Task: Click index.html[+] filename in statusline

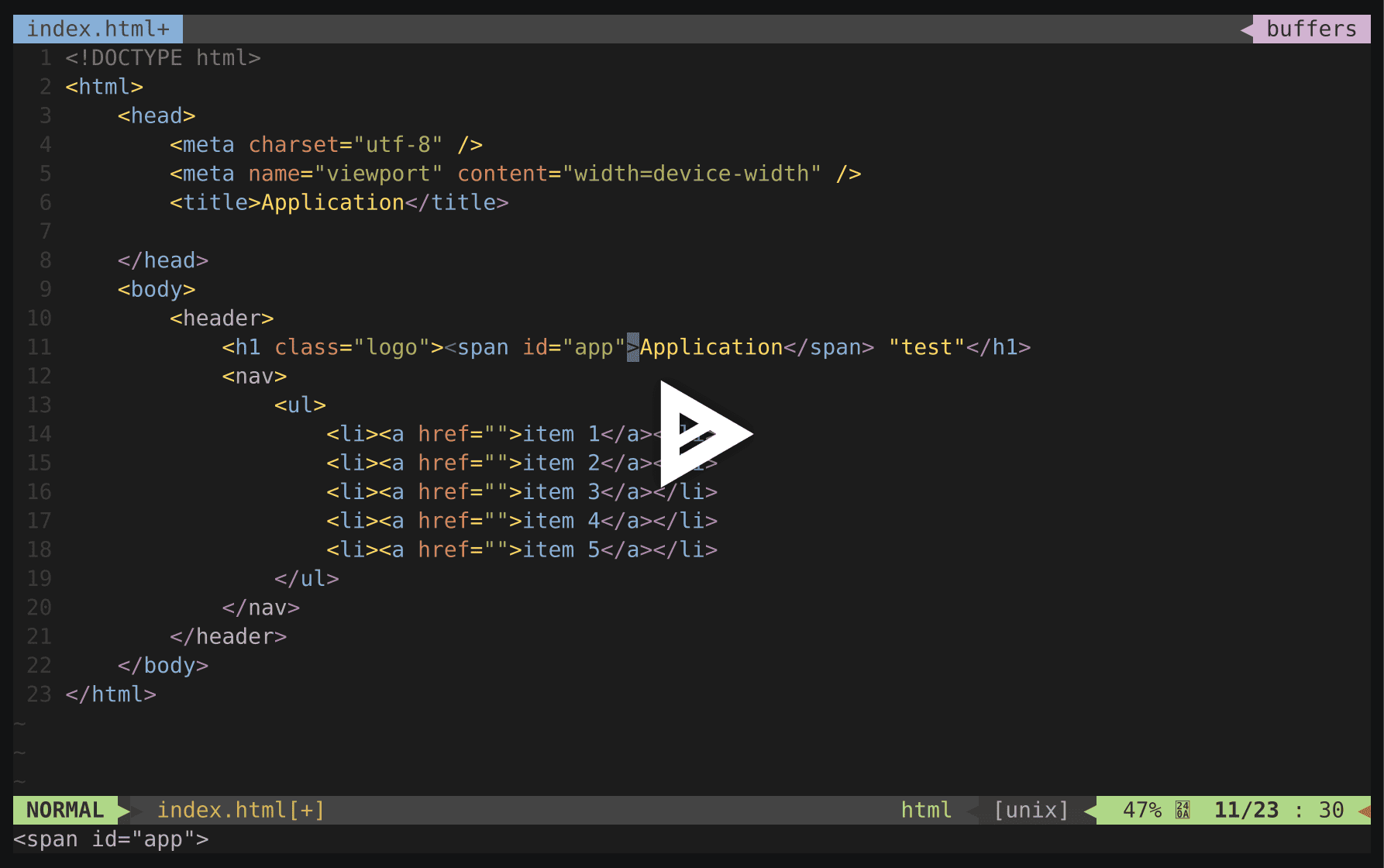Action: [x=240, y=810]
